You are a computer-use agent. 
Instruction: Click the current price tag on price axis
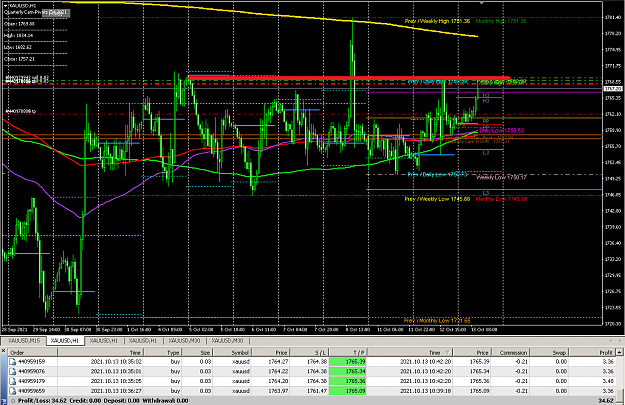(613, 88)
